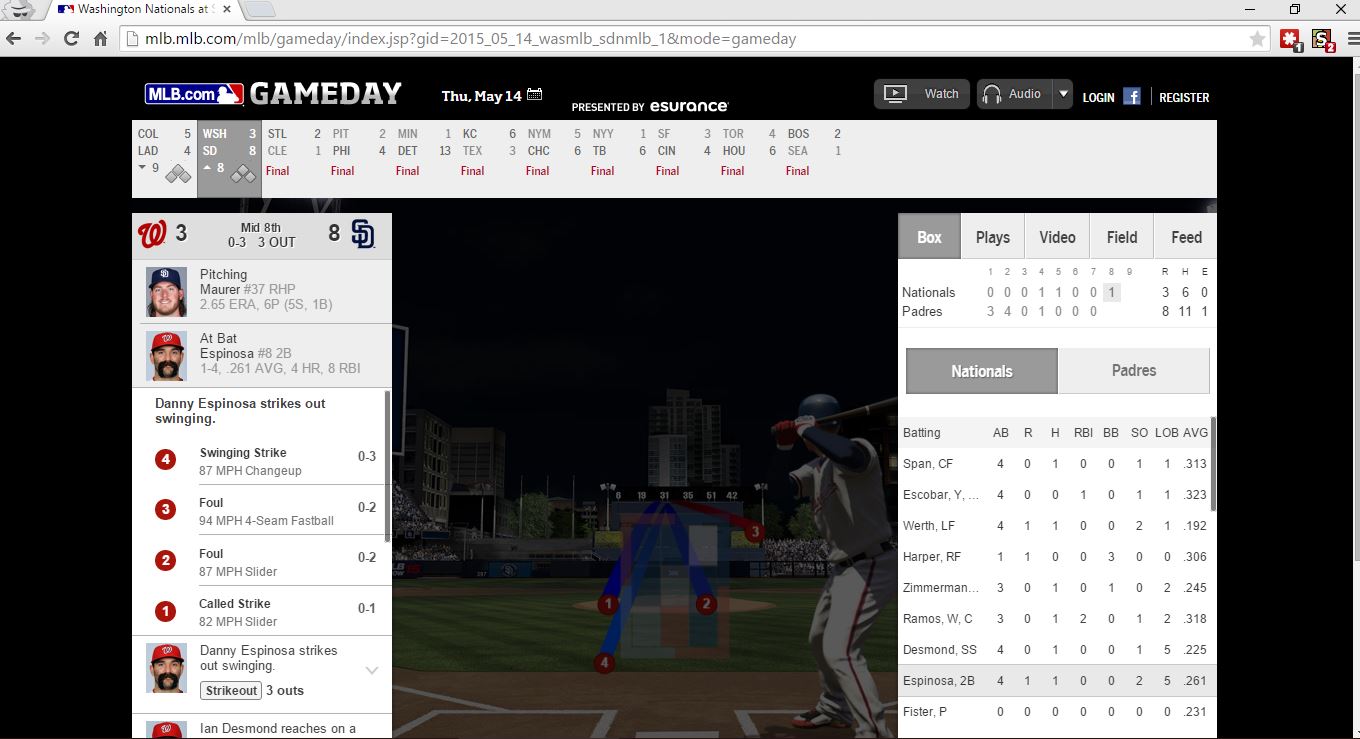Click the Strikeout tag button
Screen dimensions: 1360x739
(231, 690)
